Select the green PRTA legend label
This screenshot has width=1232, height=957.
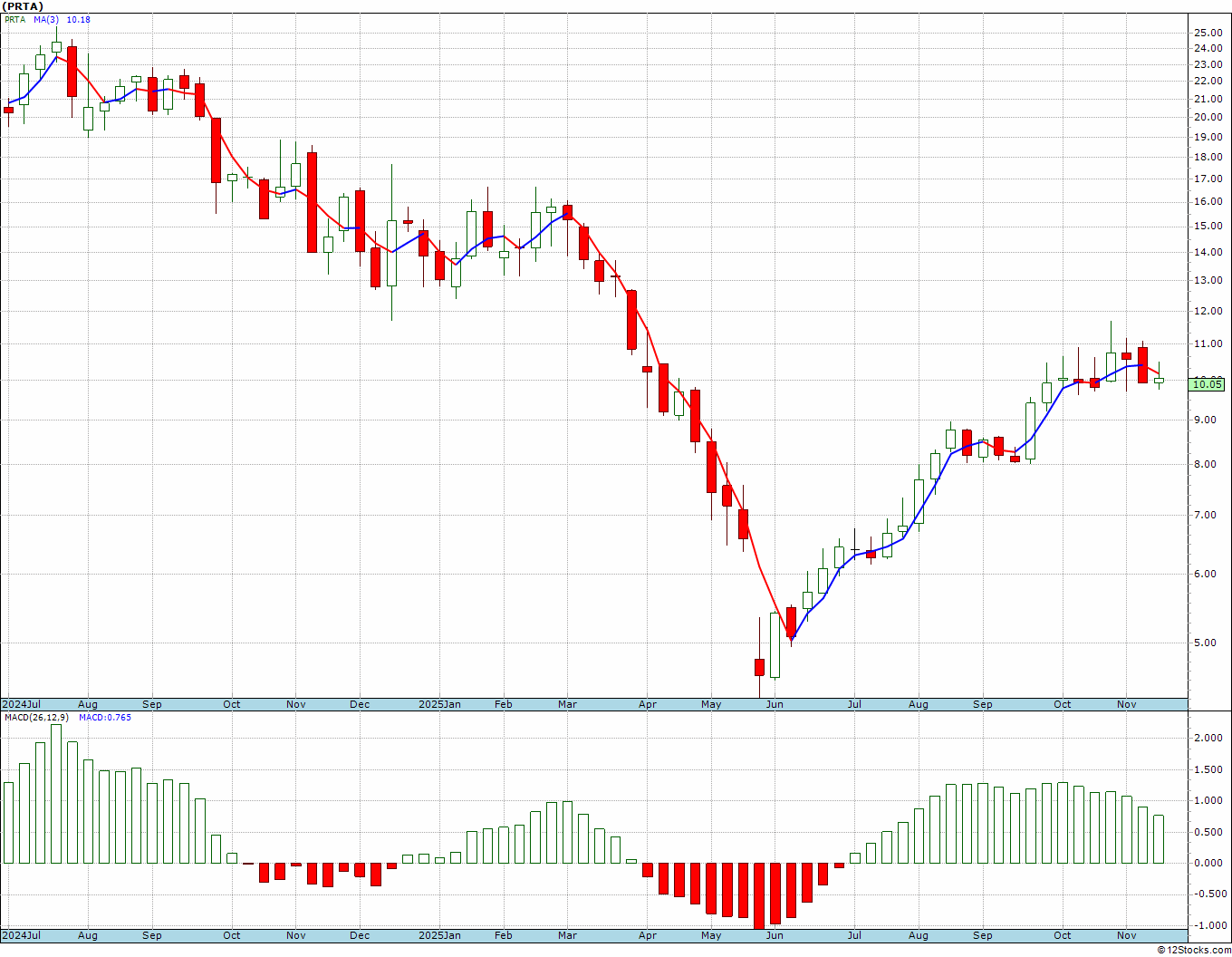tap(14, 20)
